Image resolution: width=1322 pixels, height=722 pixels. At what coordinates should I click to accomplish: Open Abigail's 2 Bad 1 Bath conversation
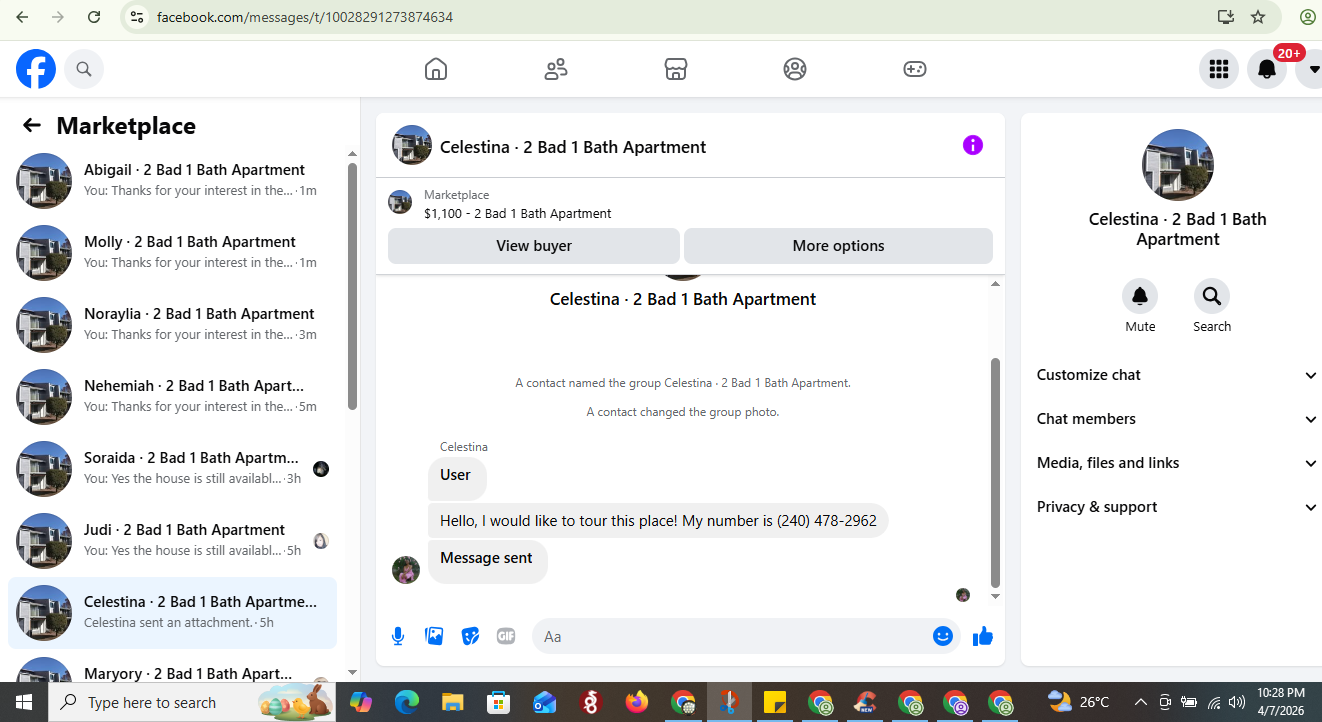[x=172, y=181]
